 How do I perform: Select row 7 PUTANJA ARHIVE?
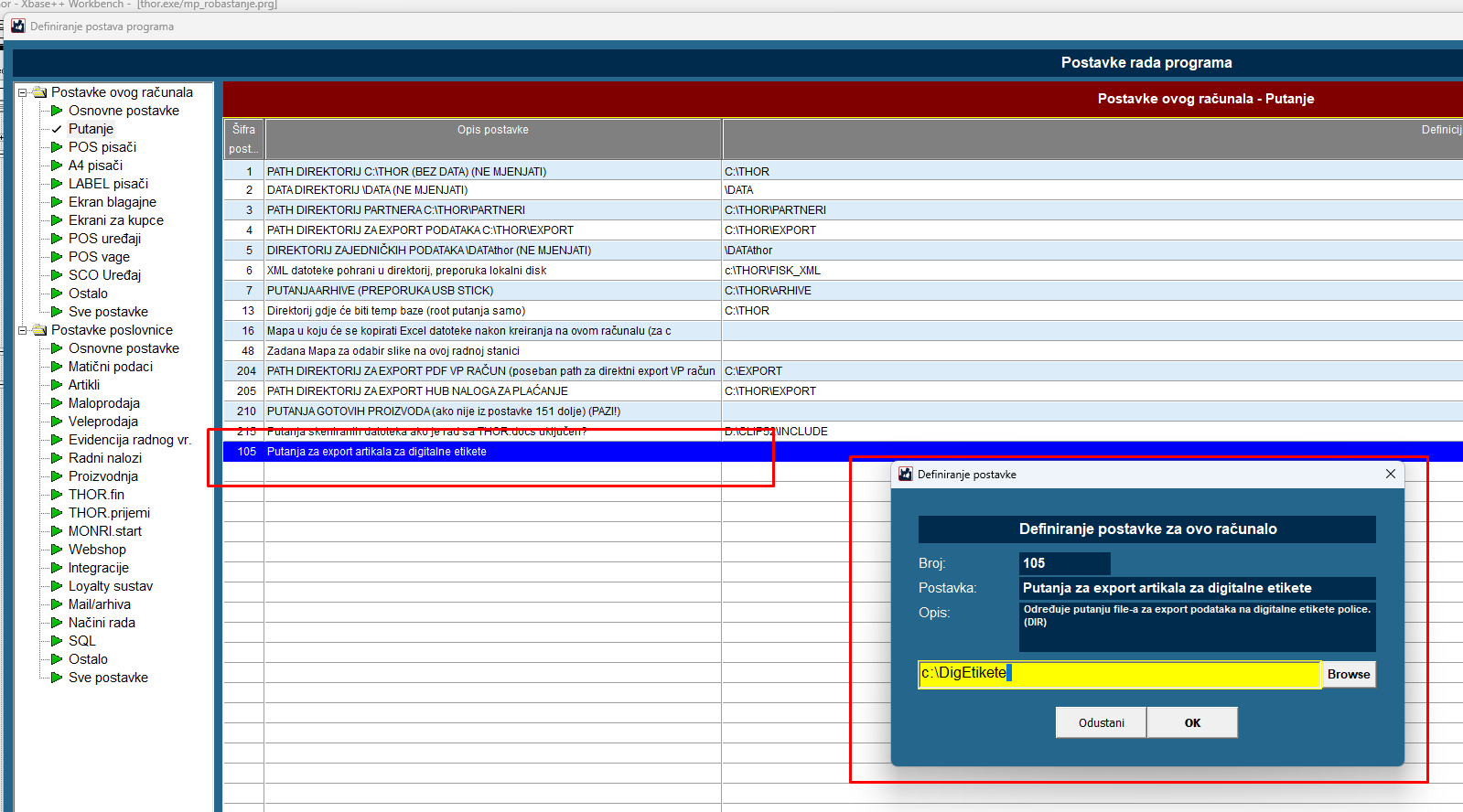(x=842, y=291)
